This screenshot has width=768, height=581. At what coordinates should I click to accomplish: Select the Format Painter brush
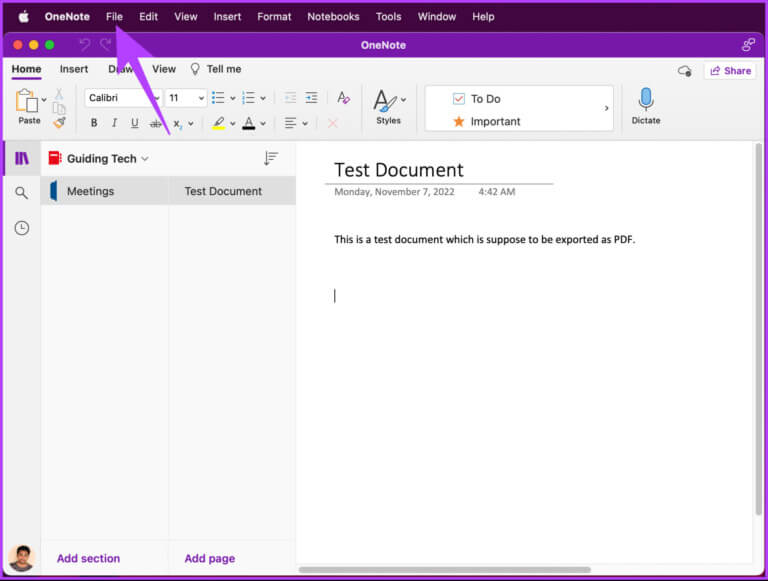tap(60, 123)
